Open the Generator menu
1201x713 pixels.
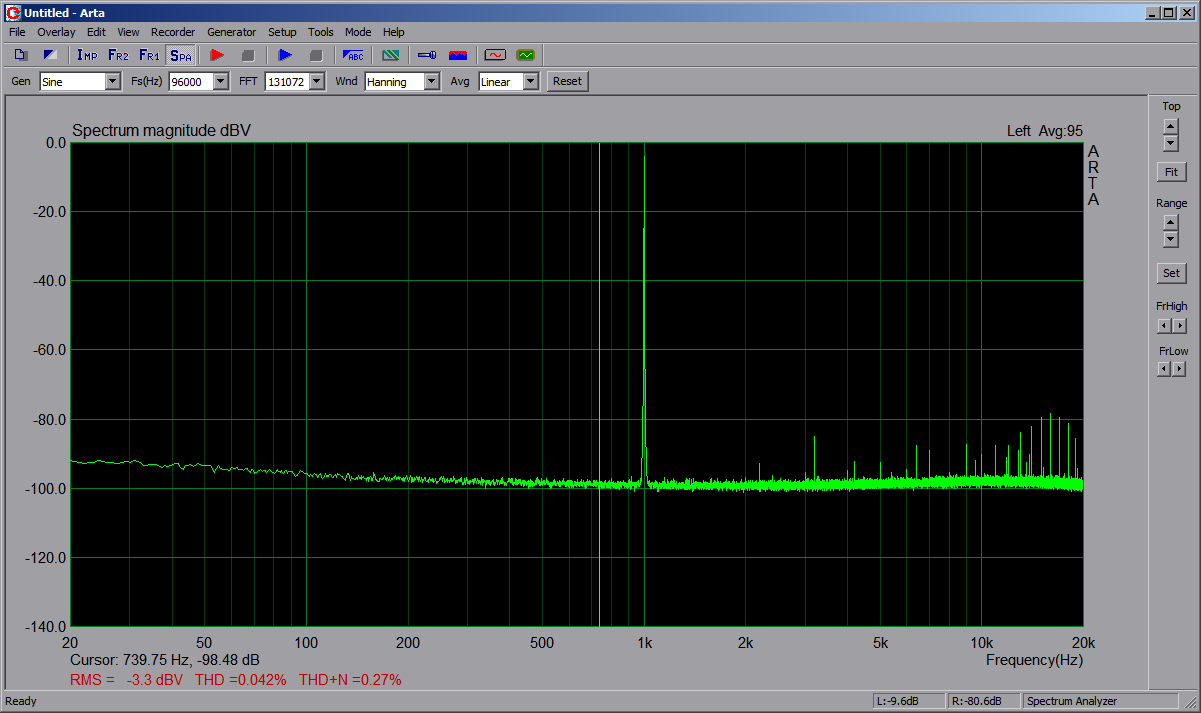click(x=231, y=32)
